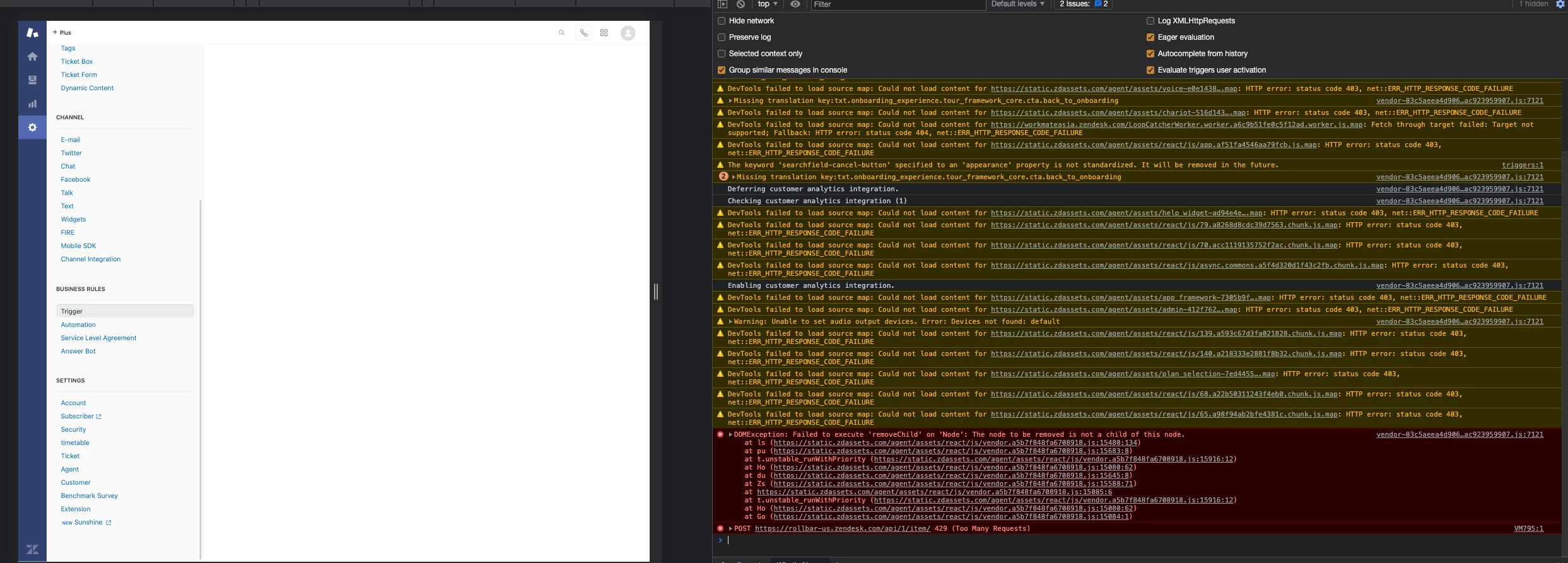
Task: Open the Zendesk products grid icon
Action: pyautogui.click(x=604, y=33)
